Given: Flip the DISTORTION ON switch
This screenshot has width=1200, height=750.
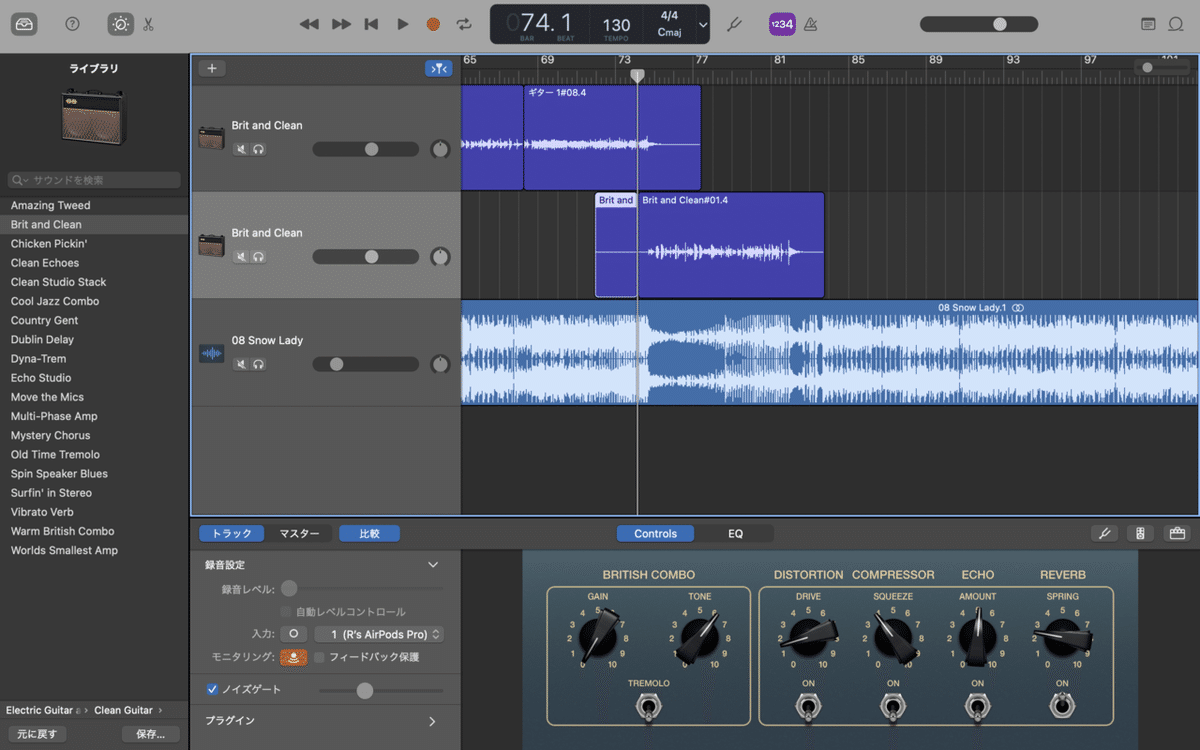Looking at the screenshot, I should point(808,707).
